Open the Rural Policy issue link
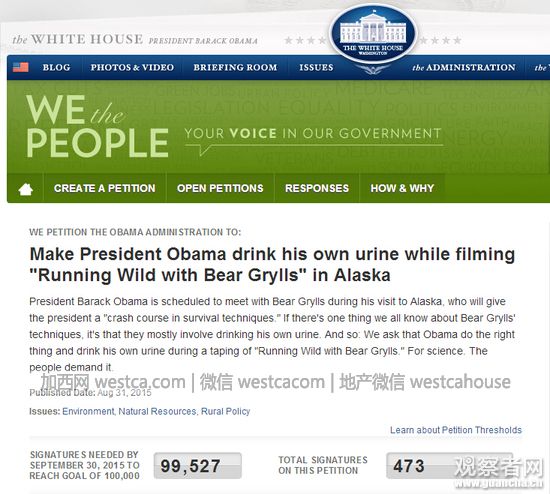Screen dimensions: 550x494 click(x=226, y=411)
